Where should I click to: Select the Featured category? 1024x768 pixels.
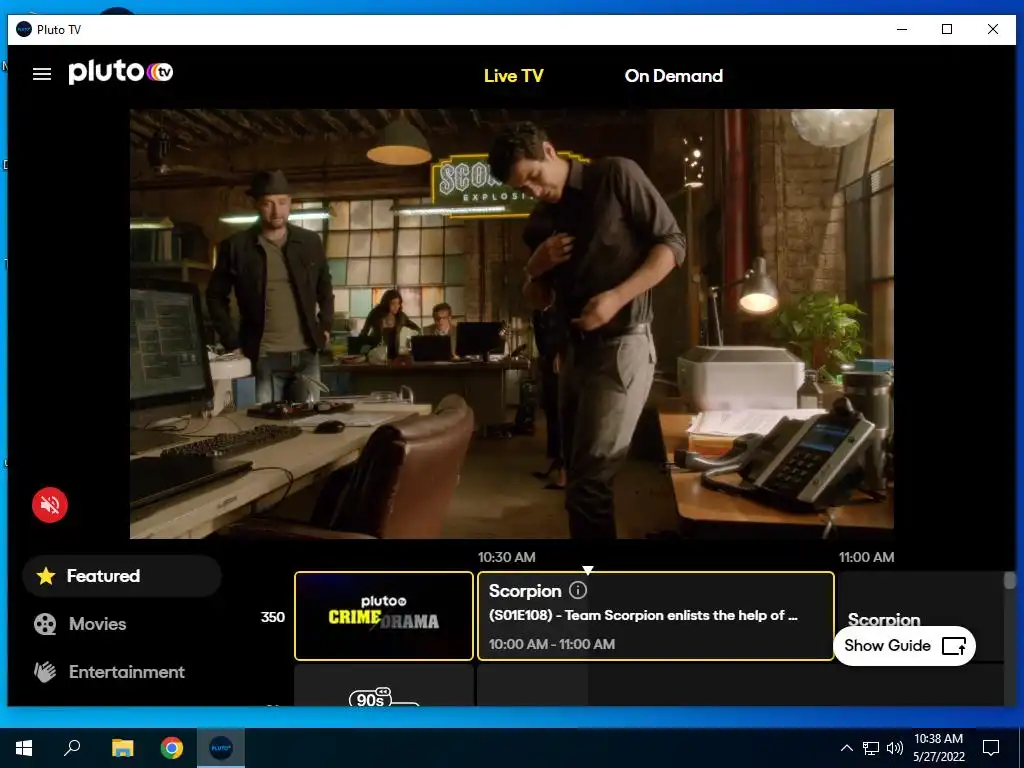coord(122,576)
